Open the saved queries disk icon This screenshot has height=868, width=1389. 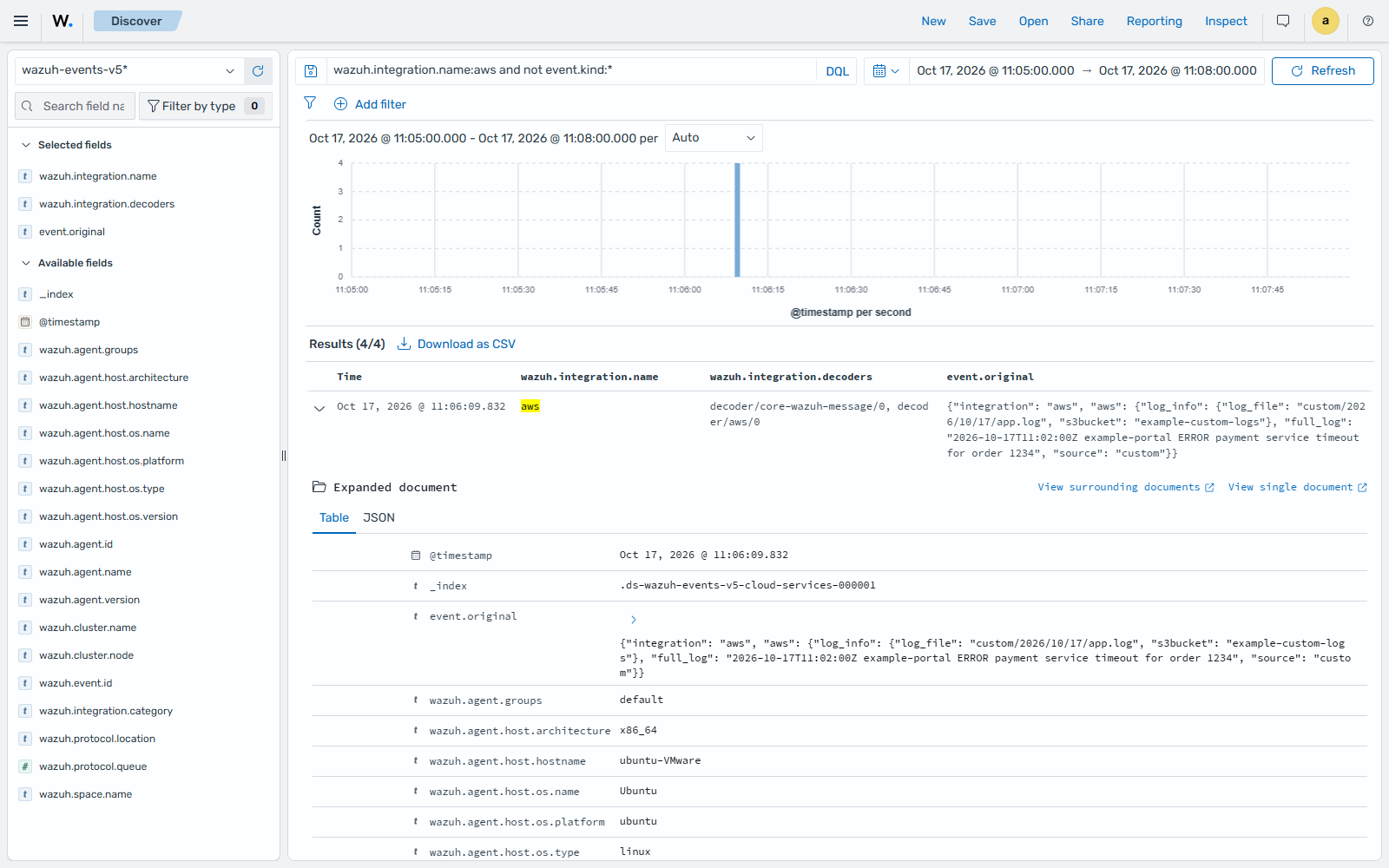tap(311, 71)
